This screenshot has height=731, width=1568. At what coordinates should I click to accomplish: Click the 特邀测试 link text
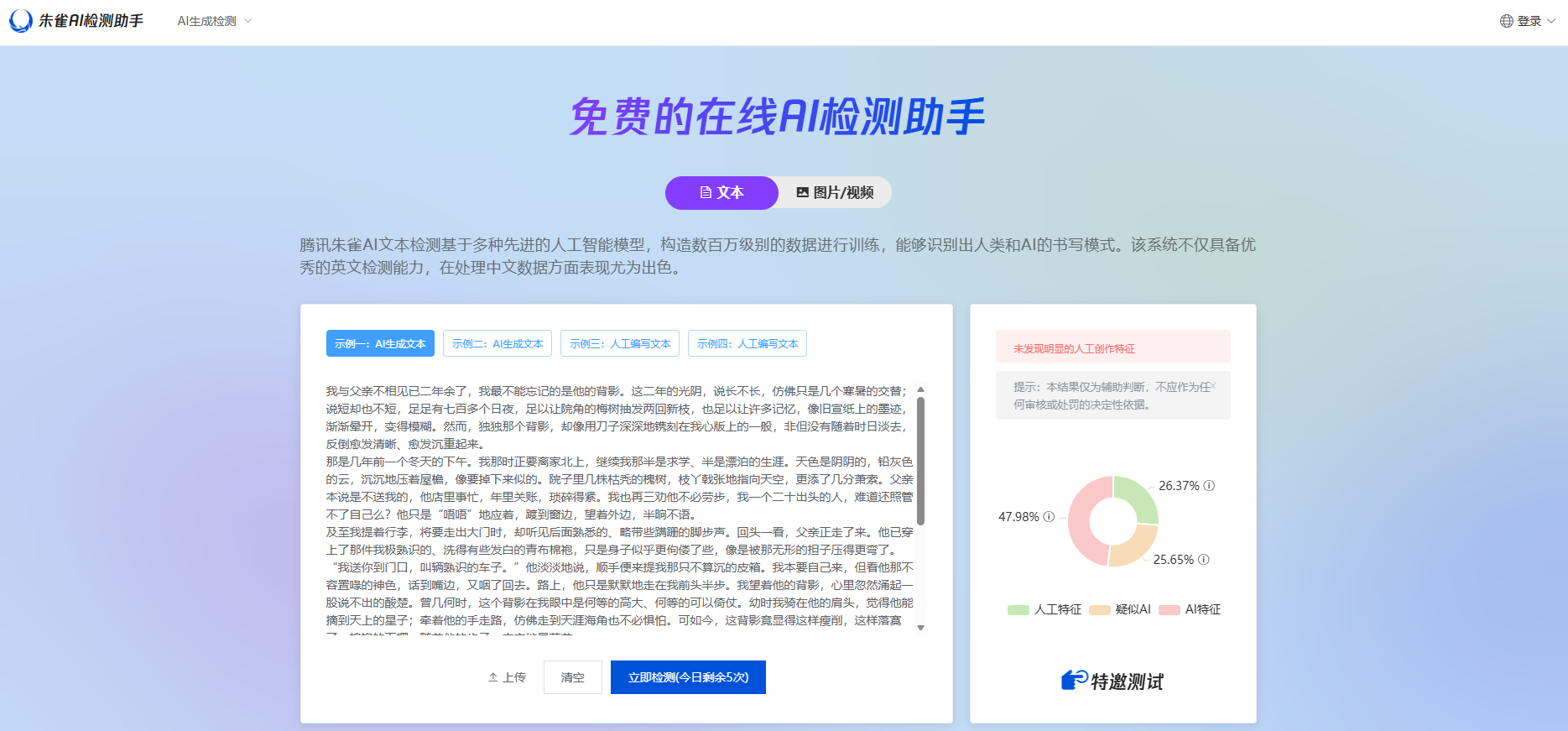(x=1128, y=681)
